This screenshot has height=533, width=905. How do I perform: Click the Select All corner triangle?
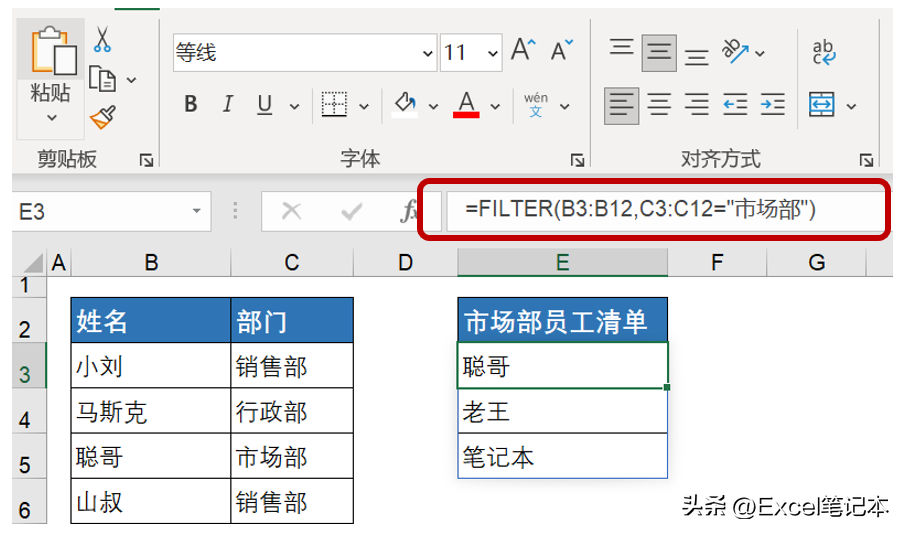(33, 263)
